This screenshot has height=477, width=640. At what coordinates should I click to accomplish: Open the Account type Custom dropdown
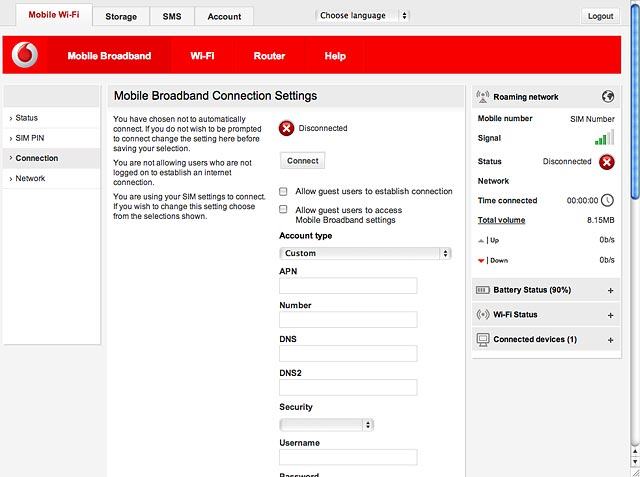pos(365,253)
